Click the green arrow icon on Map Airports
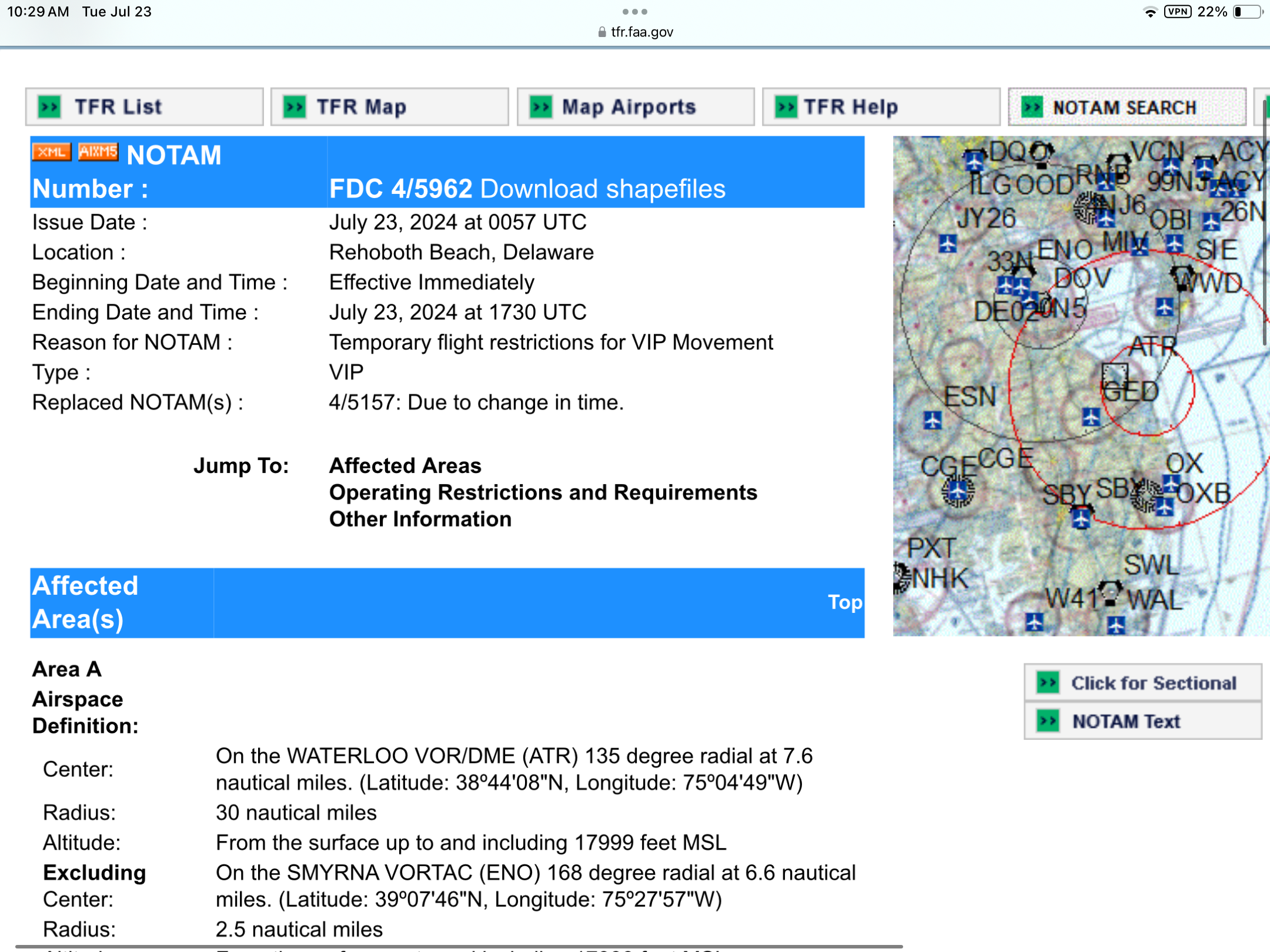The height and width of the screenshot is (952, 1270). pyautogui.click(x=541, y=107)
